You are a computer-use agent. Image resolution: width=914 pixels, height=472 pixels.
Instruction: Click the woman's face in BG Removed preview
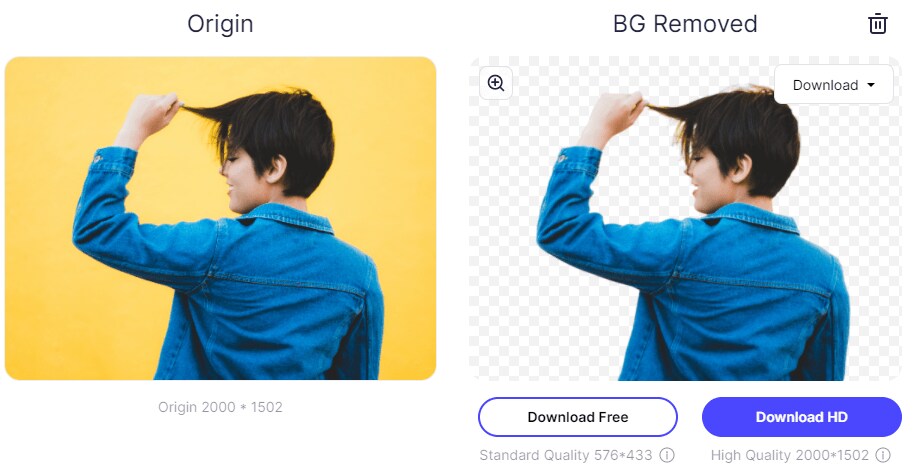click(x=706, y=184)
